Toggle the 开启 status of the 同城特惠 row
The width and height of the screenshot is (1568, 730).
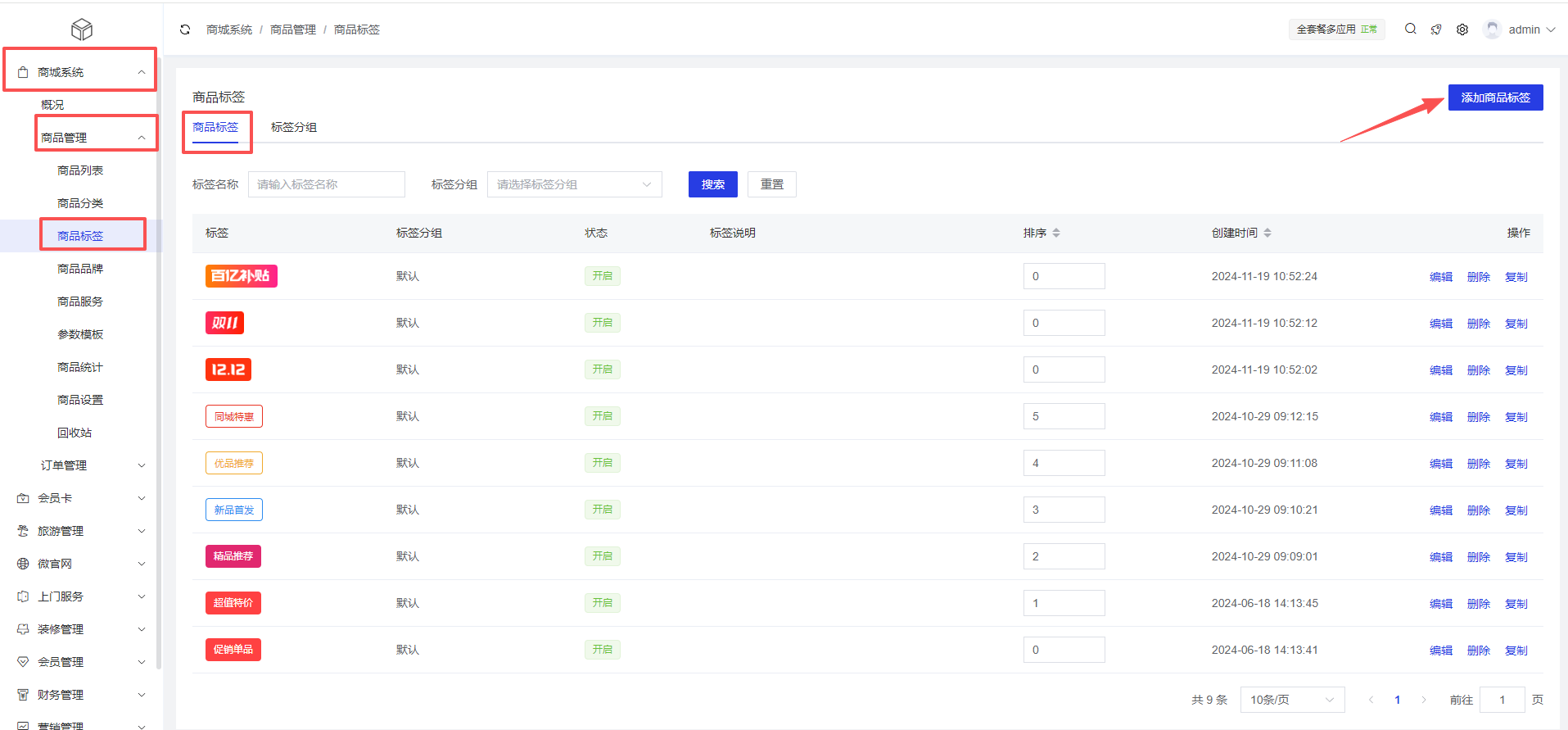click(602, 416)
